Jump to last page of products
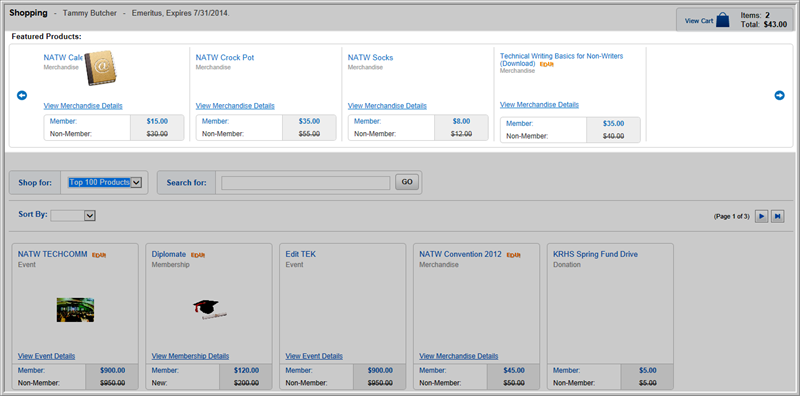This screenshot has height=396, width=800. click(x=778, y=216)
